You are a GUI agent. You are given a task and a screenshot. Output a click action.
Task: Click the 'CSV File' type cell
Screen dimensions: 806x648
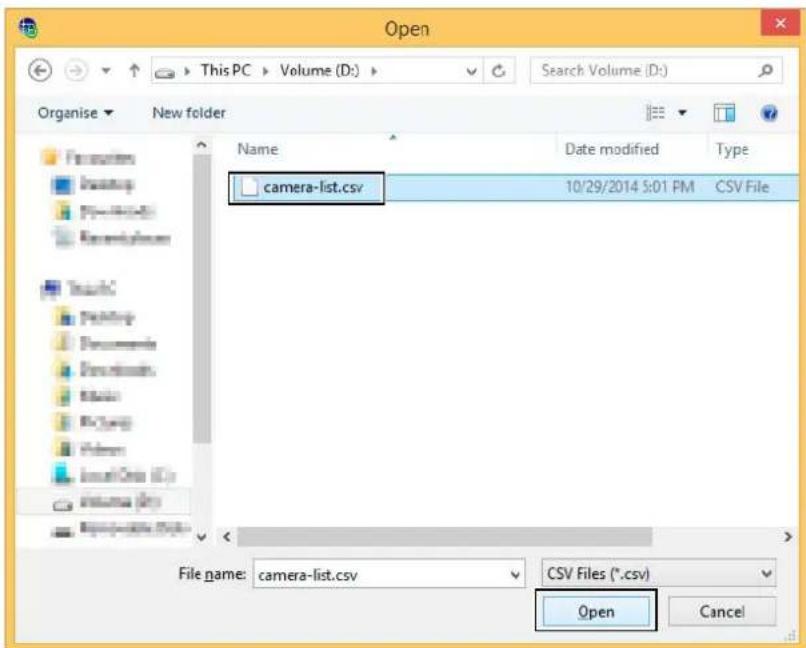[742, 187]
